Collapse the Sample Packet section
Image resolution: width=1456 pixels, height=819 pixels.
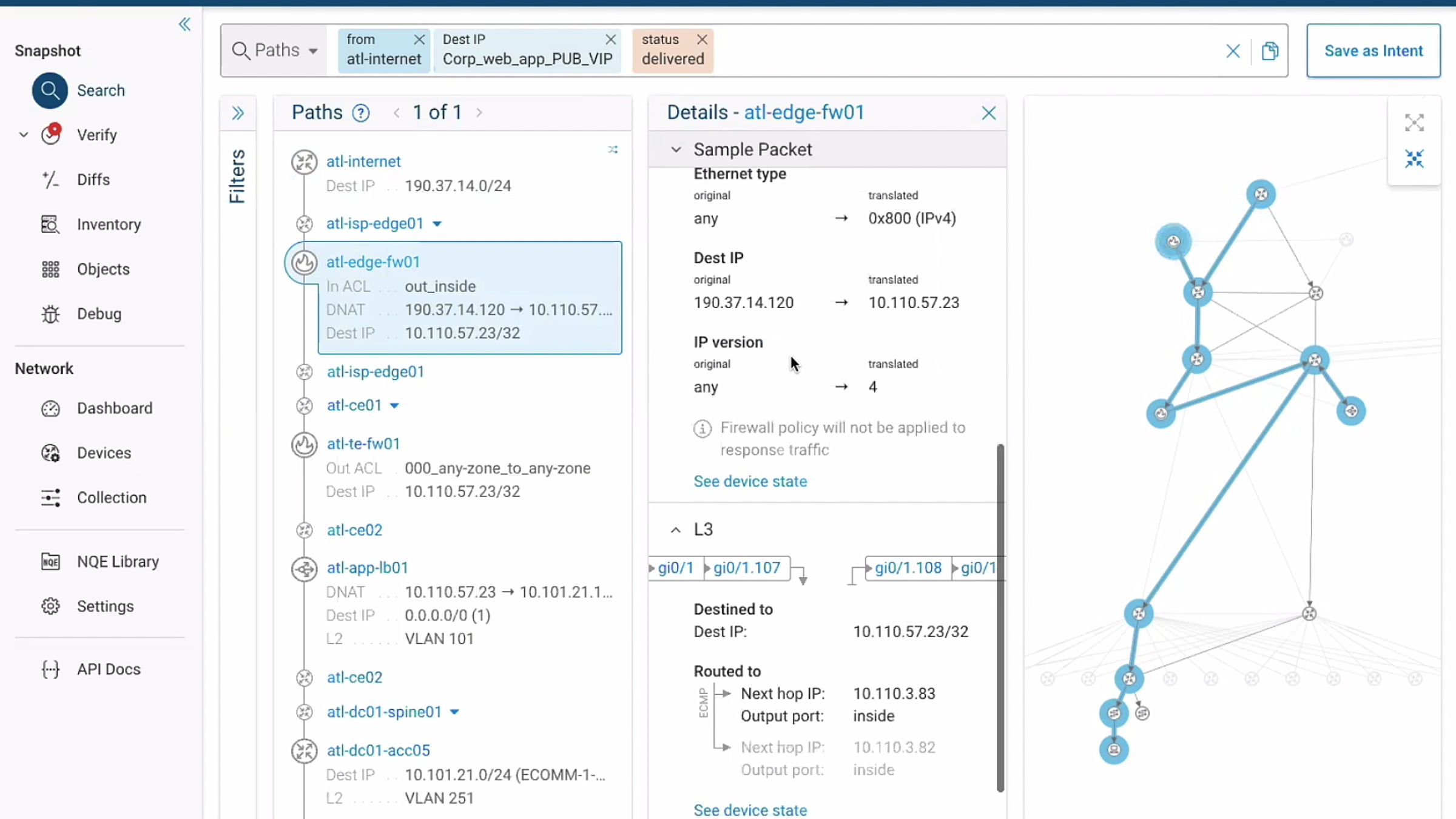pos(676,149)
